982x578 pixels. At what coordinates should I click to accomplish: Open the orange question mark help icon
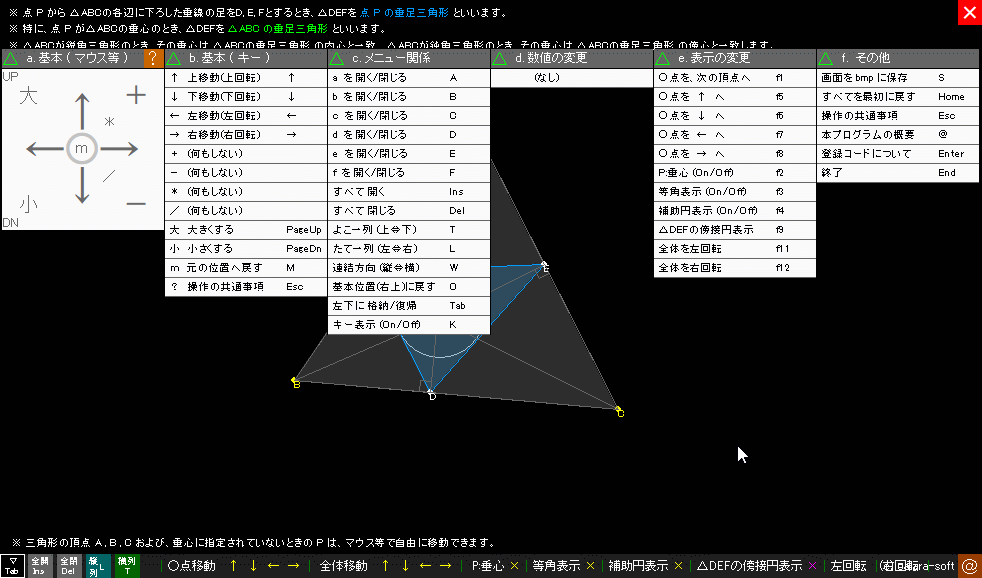tap(153, 59)
